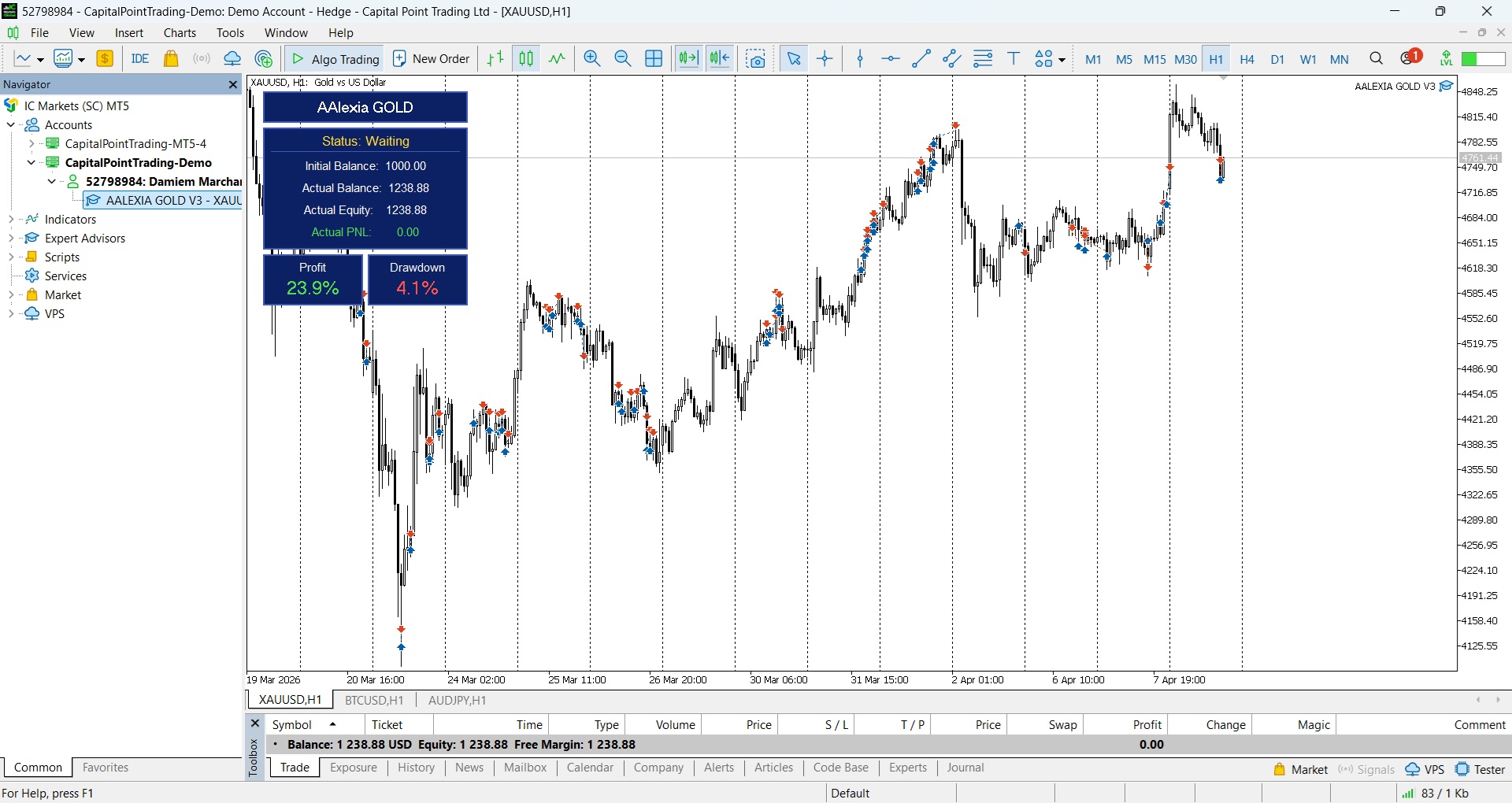Close the Toolbox panel
The image size is (1512, 803).
[x=254, y=723]
